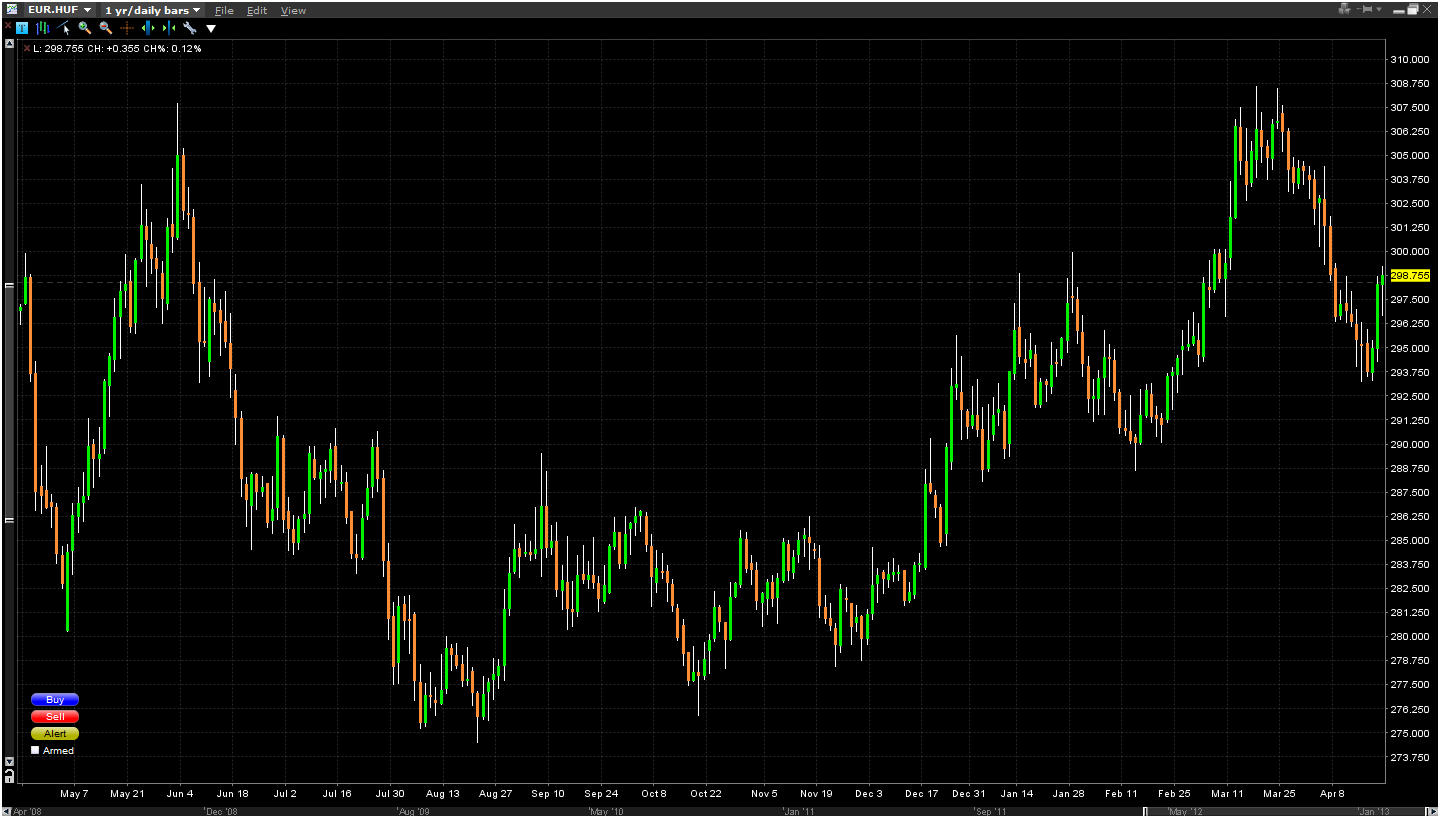Expand the white triangle toolbar menu

click(x=211, y=28)
